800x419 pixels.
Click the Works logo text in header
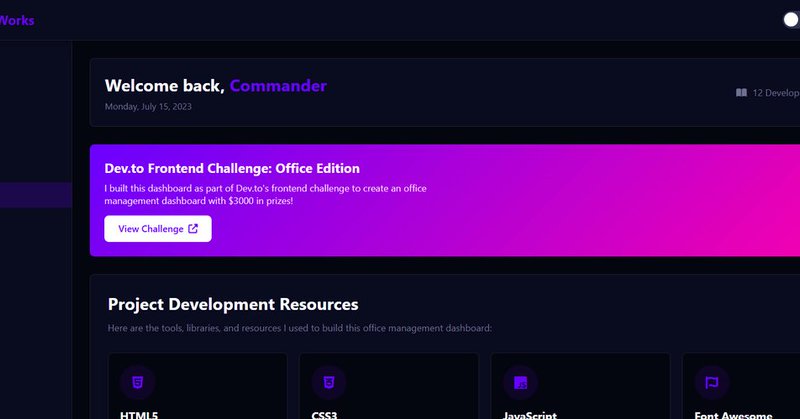pyautogui.click(x=17, y=20)
